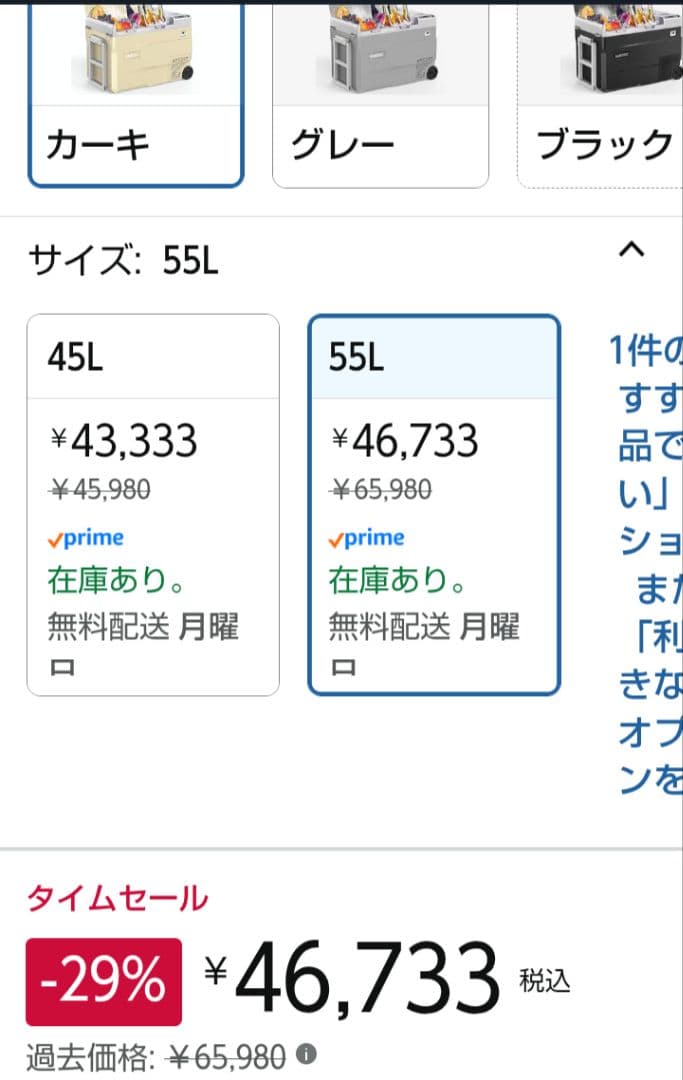683x1080 pixels.
Task: Click the Prime badge inside the 45L card
Action: [x=87, y=539]
